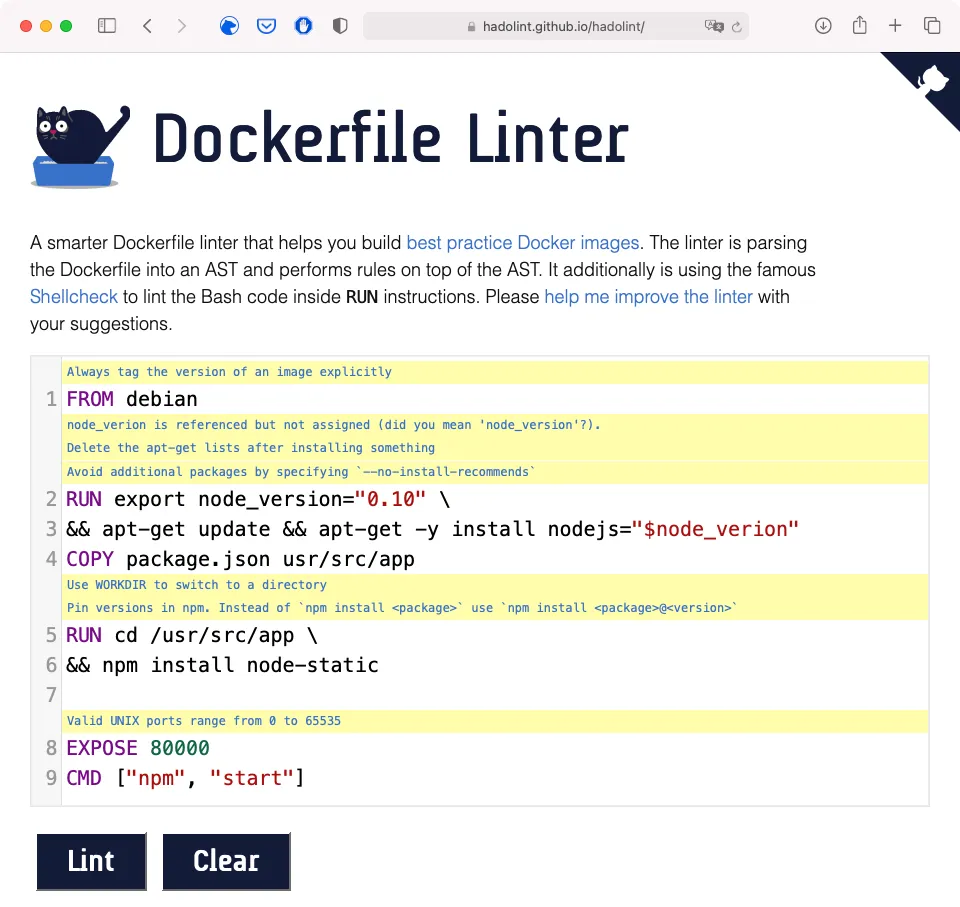Click the Clear button
Viewport: 960px width, 907px height.
pyautogui.click(x=226, y=861)
